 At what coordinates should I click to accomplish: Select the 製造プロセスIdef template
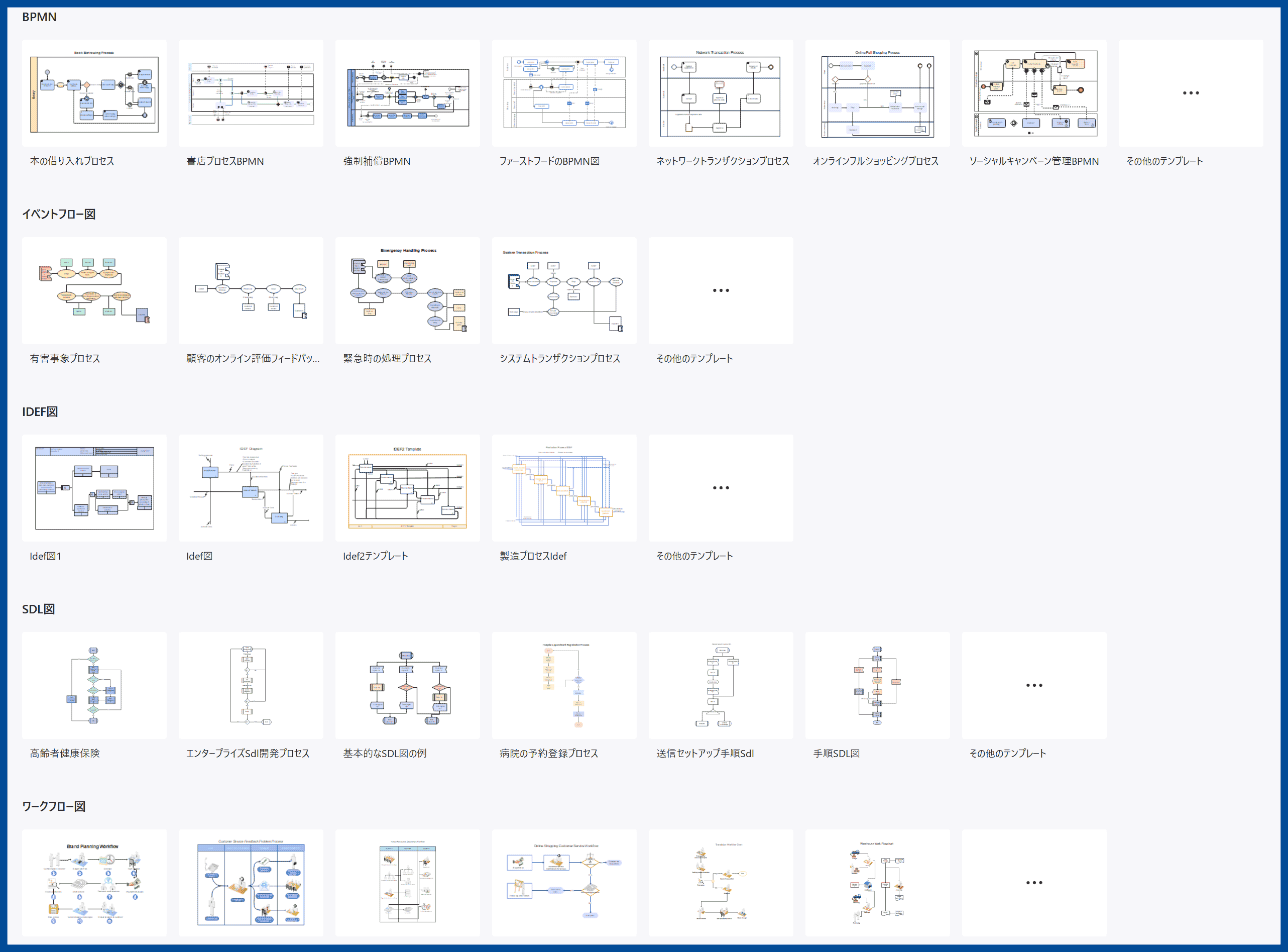tap(564, 488)
